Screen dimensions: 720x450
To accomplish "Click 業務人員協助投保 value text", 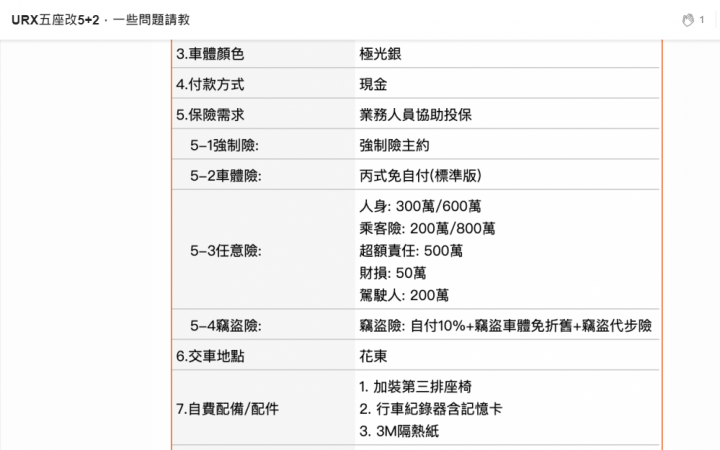I will click(x=416, y=115).
